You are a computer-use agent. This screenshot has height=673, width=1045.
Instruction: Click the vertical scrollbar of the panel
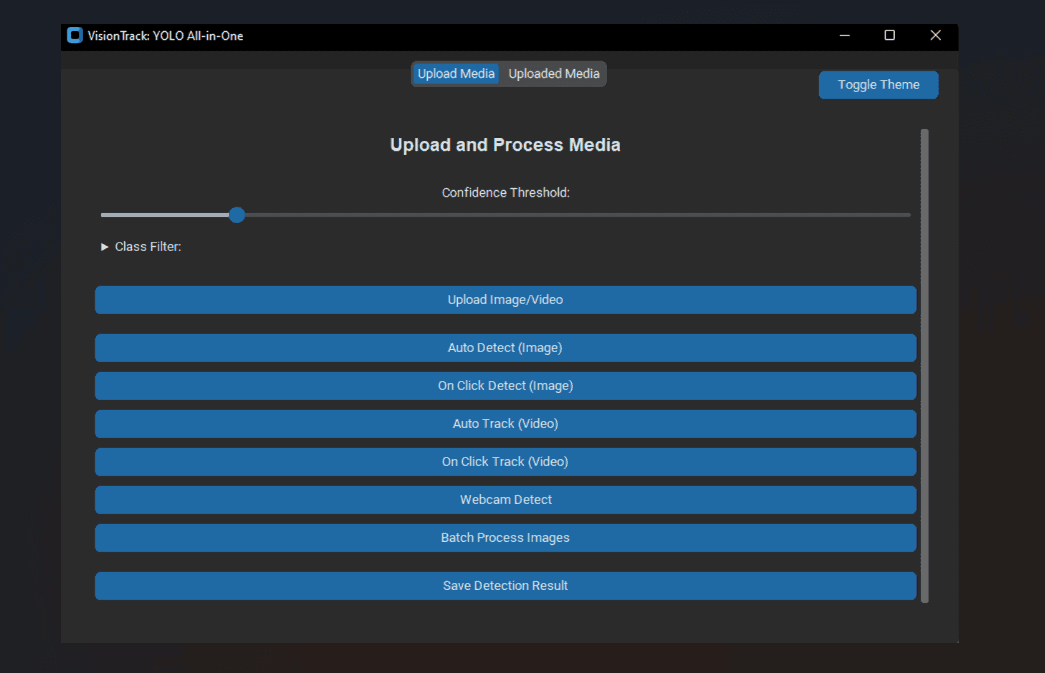924,366
